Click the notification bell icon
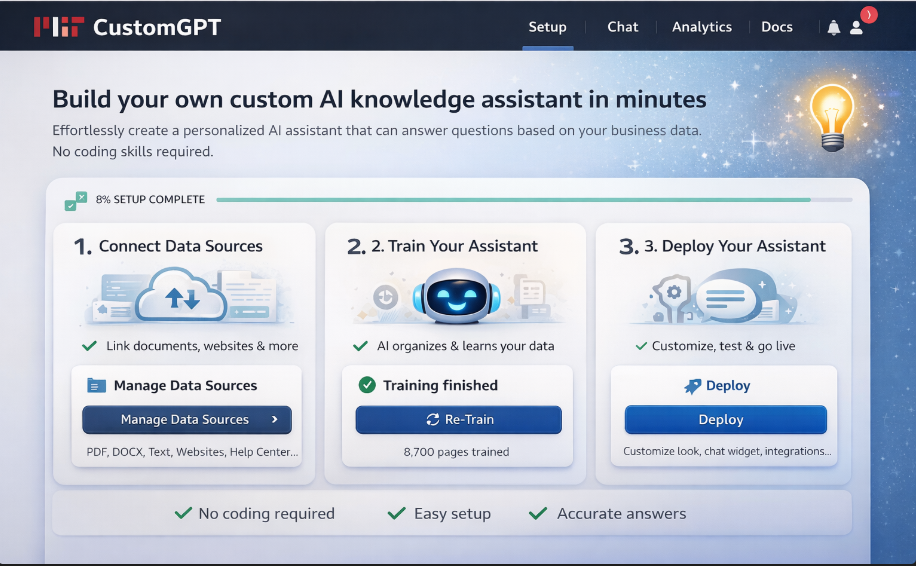 coord(833,27)
